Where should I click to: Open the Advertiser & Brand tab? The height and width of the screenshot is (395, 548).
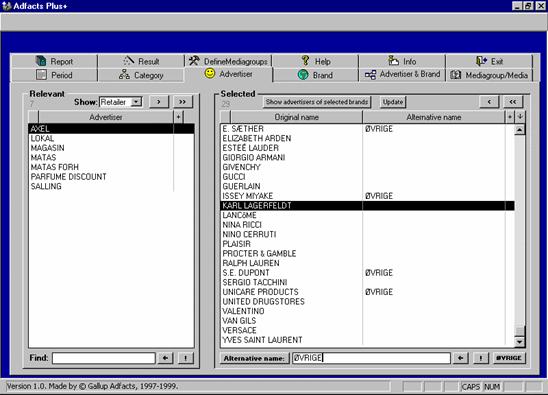402,74
